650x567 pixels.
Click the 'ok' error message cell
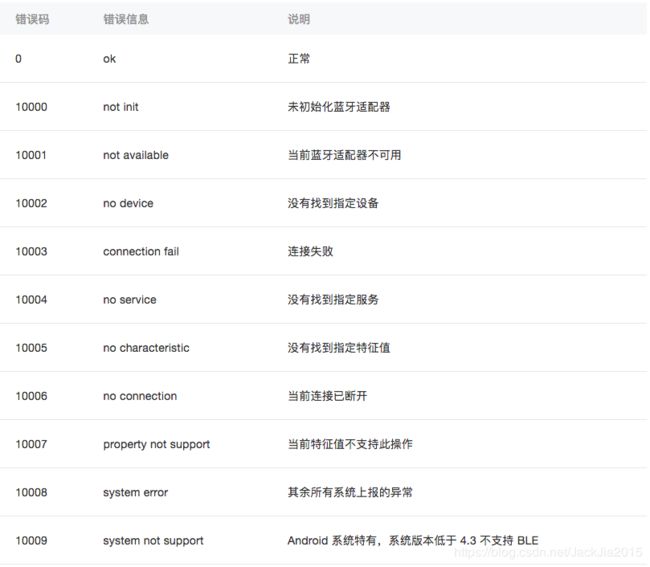[109, 59]
